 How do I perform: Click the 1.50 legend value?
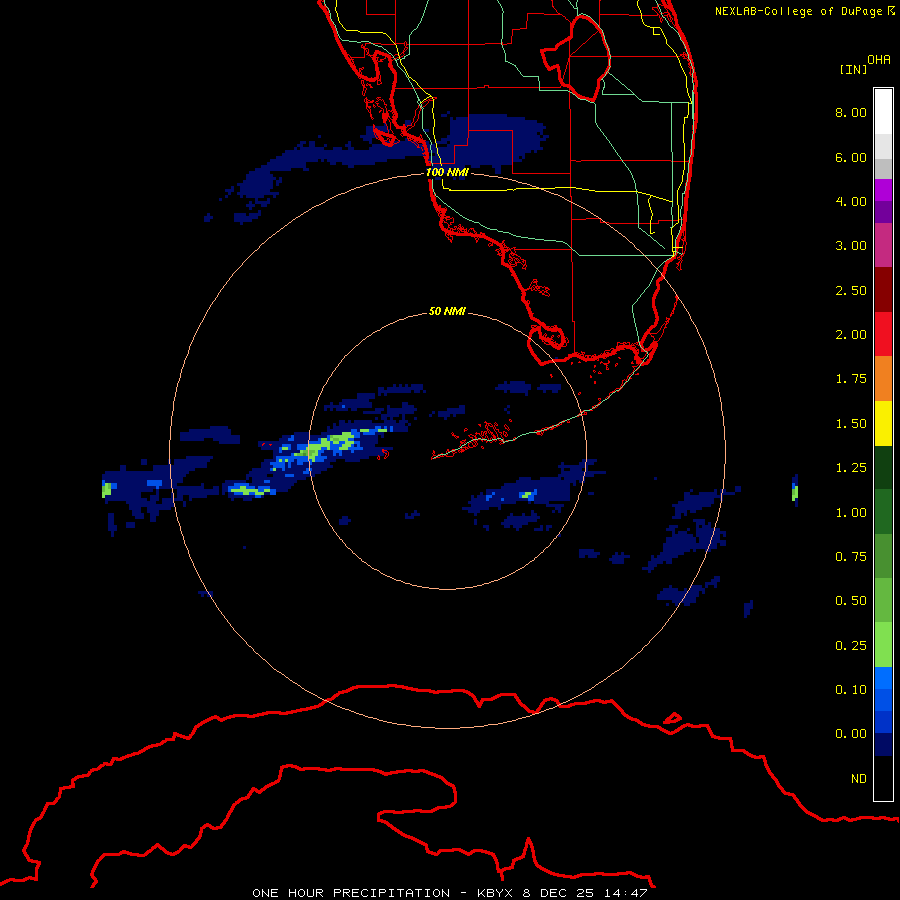point(851,424)
